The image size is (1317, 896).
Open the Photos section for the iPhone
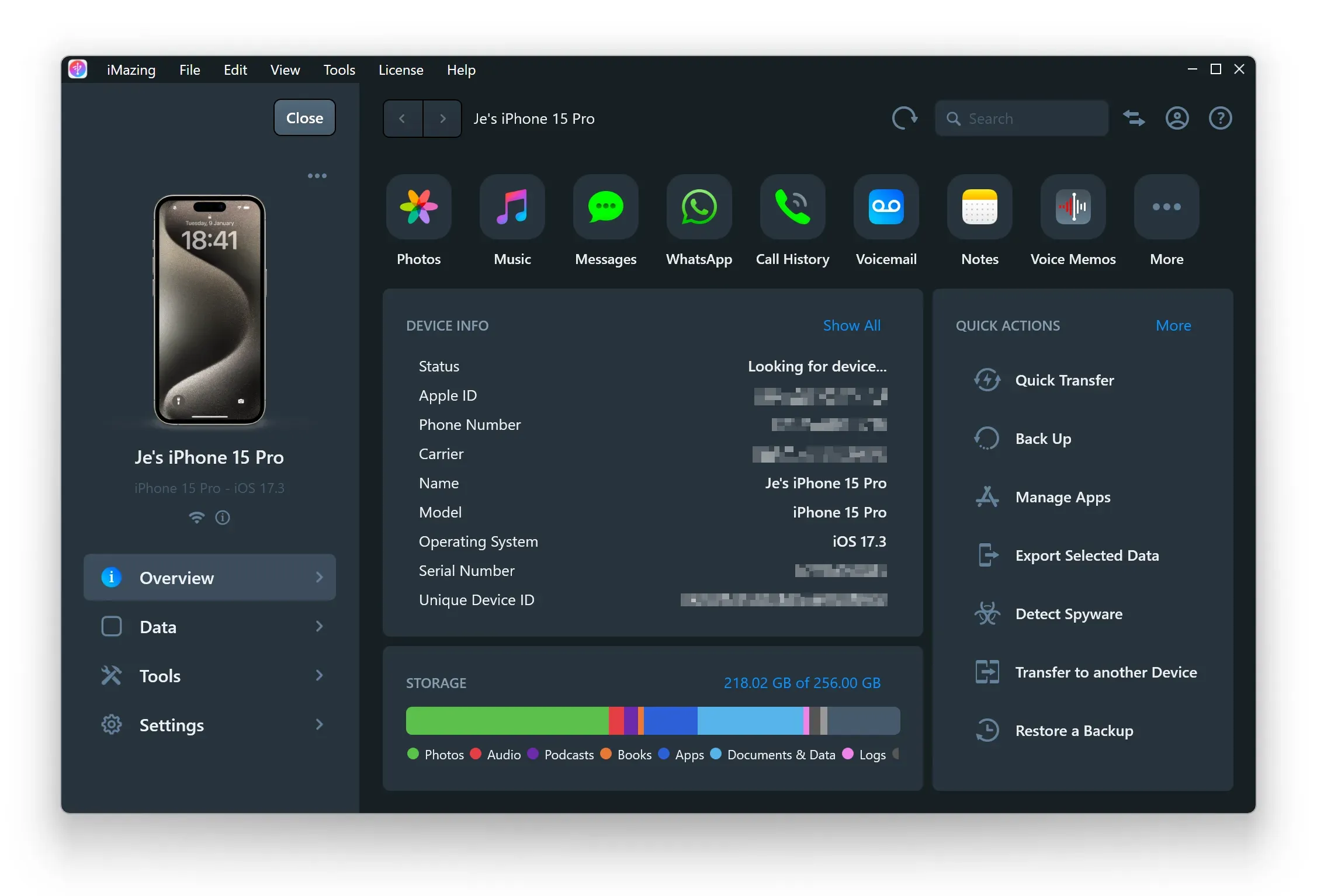click(418, 207)
